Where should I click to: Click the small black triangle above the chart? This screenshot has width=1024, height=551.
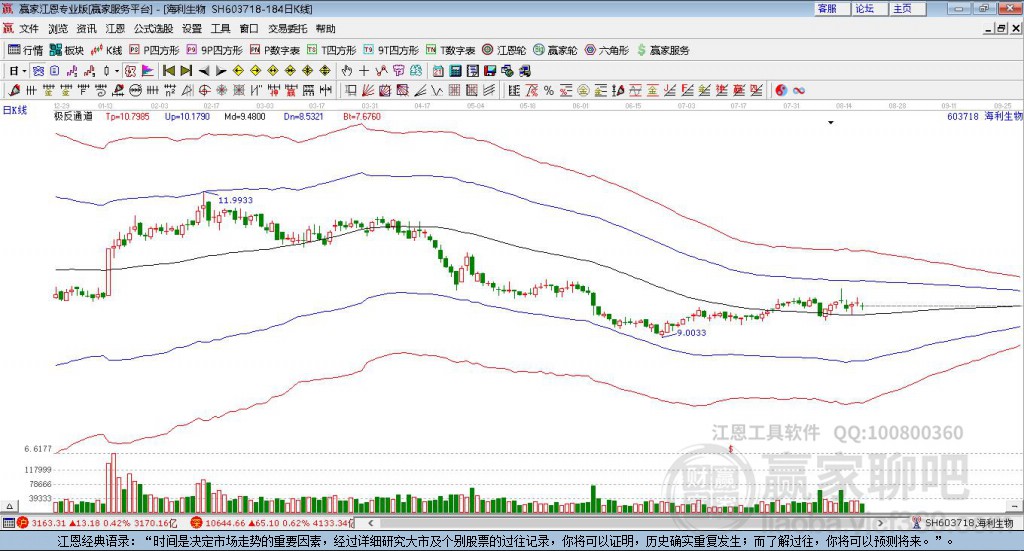831,123
